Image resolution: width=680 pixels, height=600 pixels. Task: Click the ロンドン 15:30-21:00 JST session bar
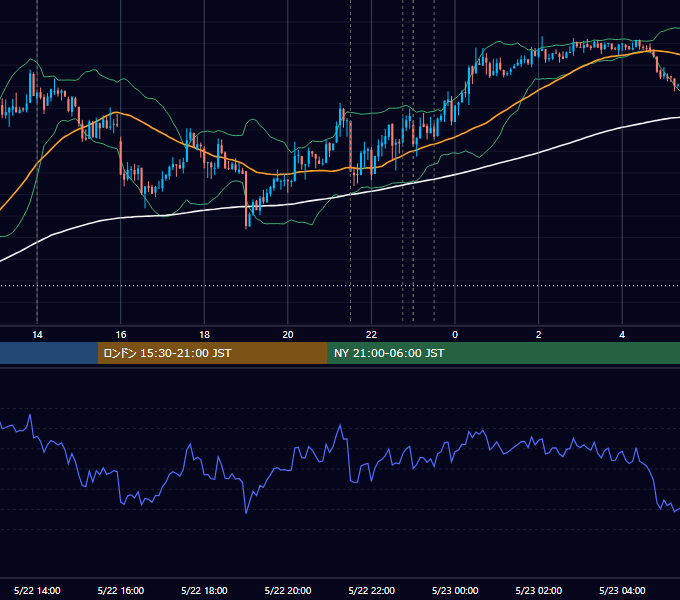212,353
